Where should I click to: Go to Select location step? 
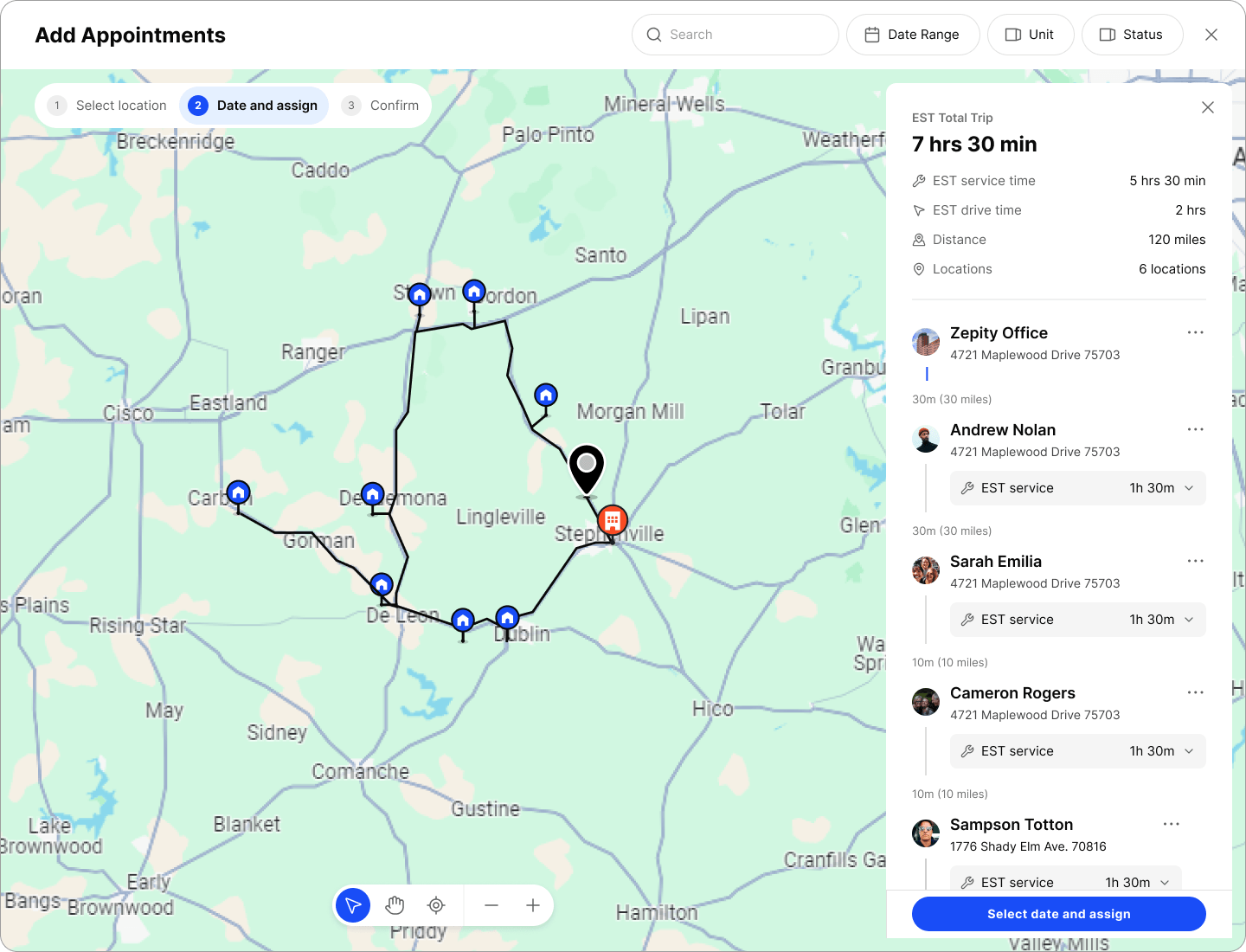(x=108, y=106)
